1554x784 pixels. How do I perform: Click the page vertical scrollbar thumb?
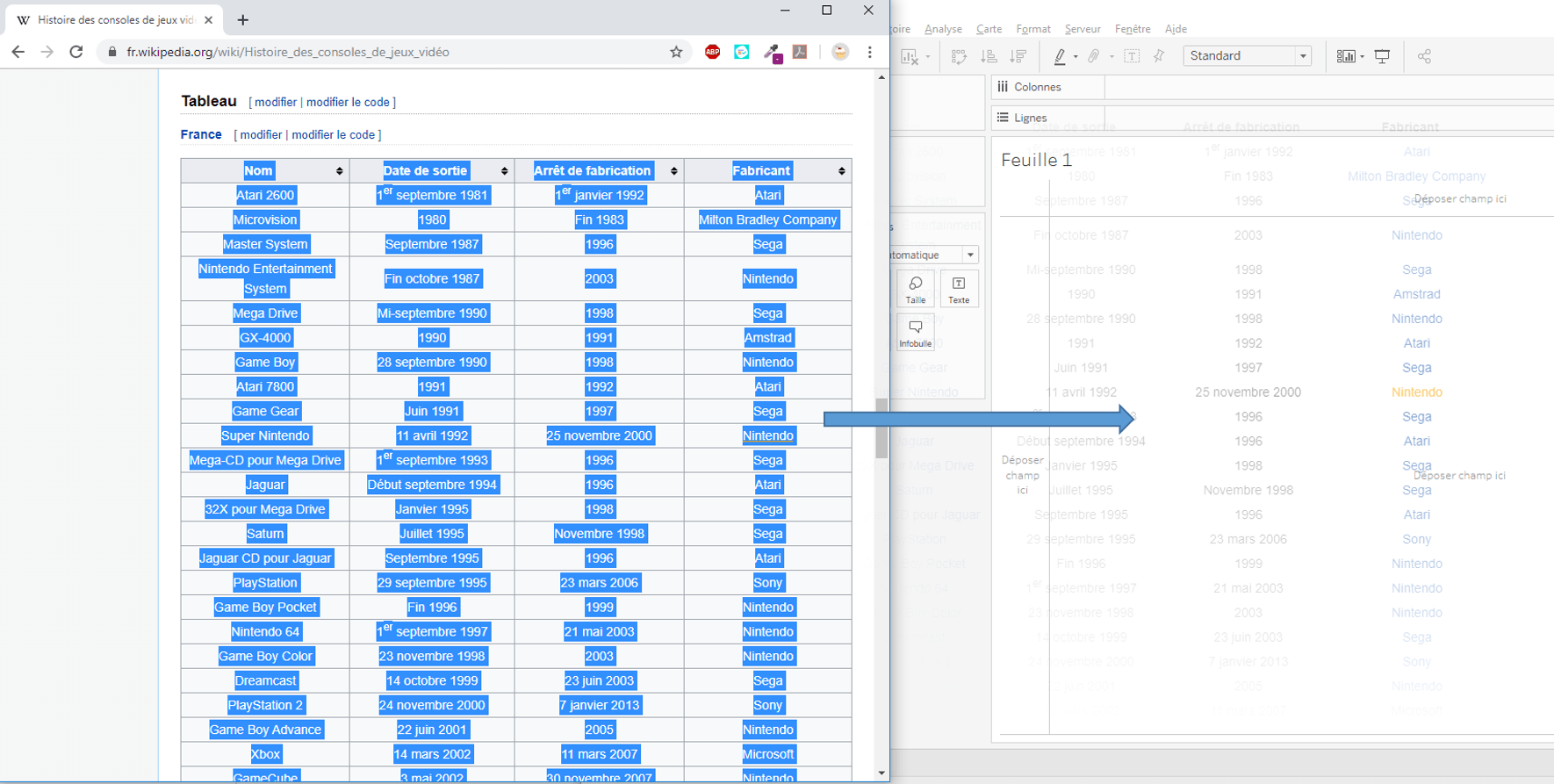click(881, 428)
